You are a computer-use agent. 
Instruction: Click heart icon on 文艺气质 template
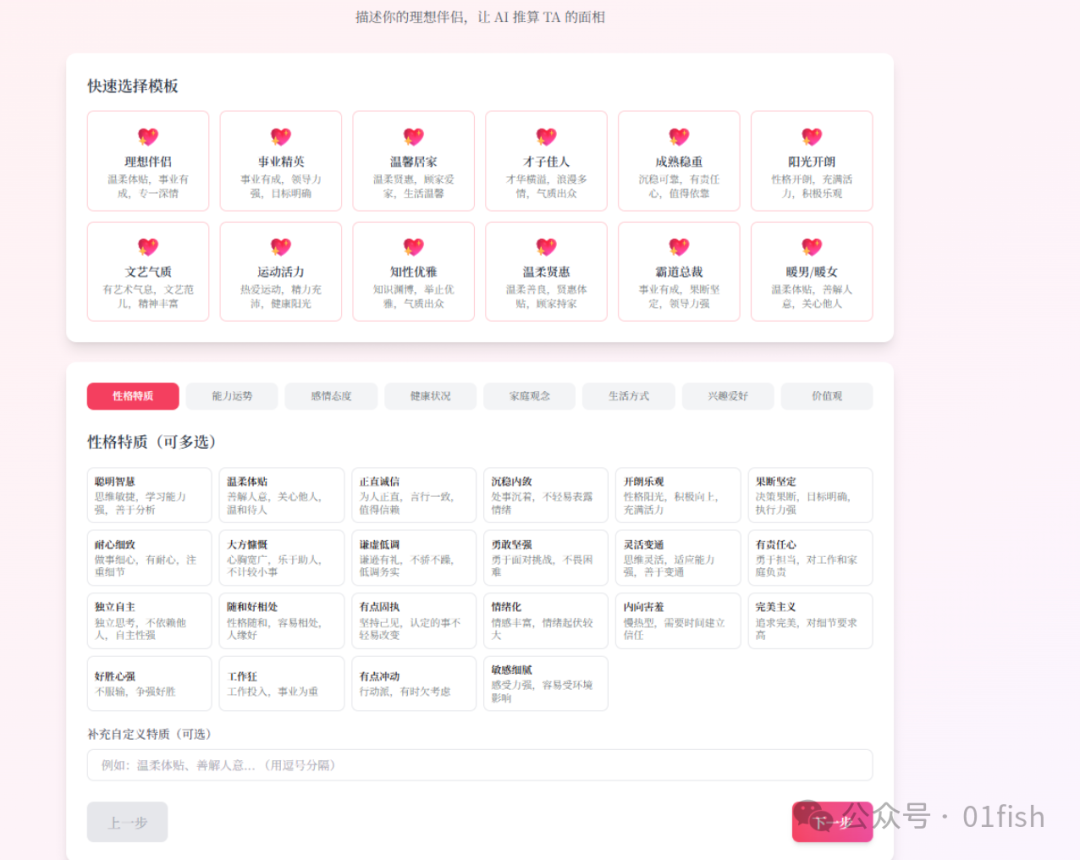pyautogui.click(x=148, y=247)
